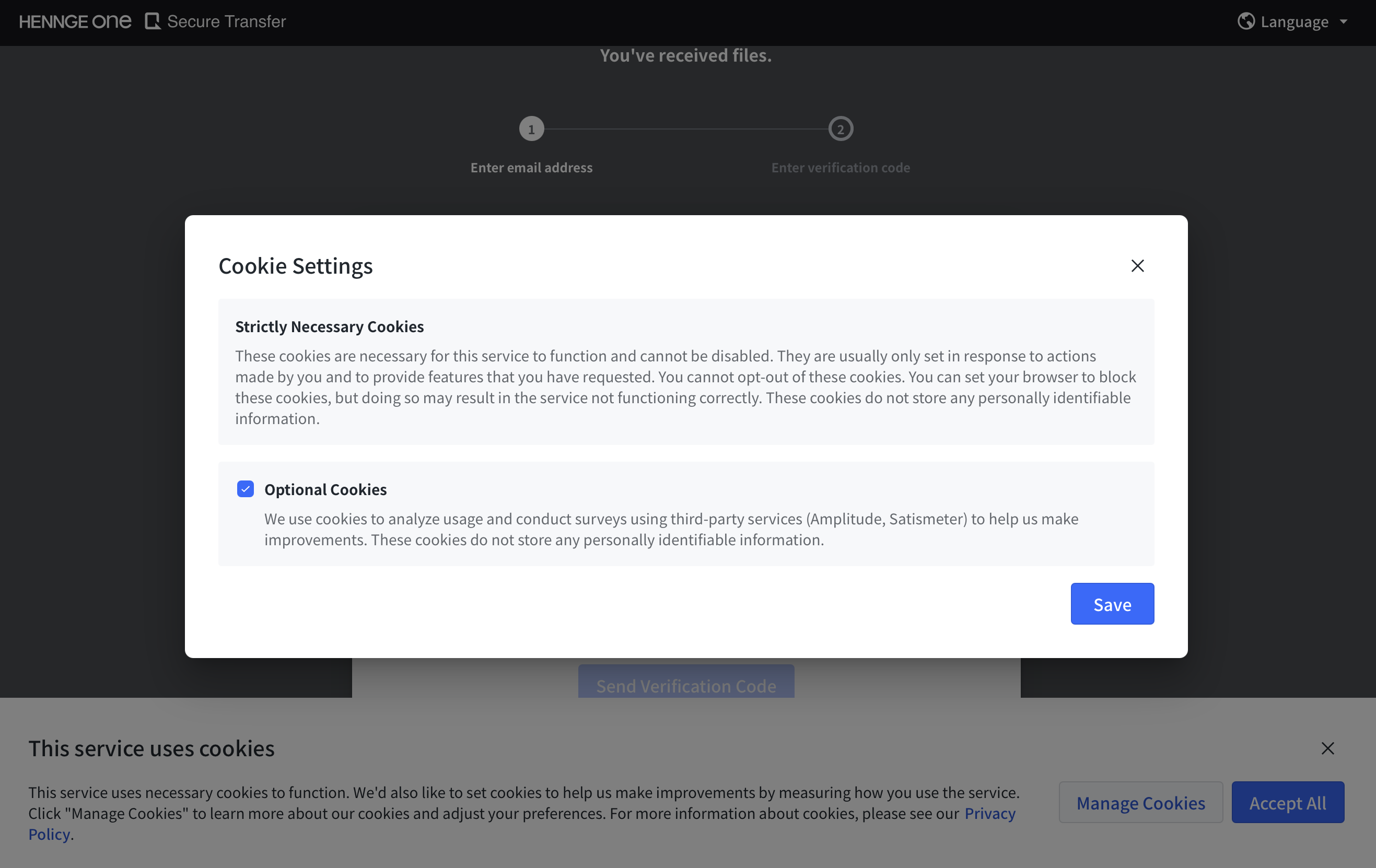The width and height of the screenshot is (1376, 868).
Task: Dismiss the cookie banner with its X
Action: point(1327,748)
